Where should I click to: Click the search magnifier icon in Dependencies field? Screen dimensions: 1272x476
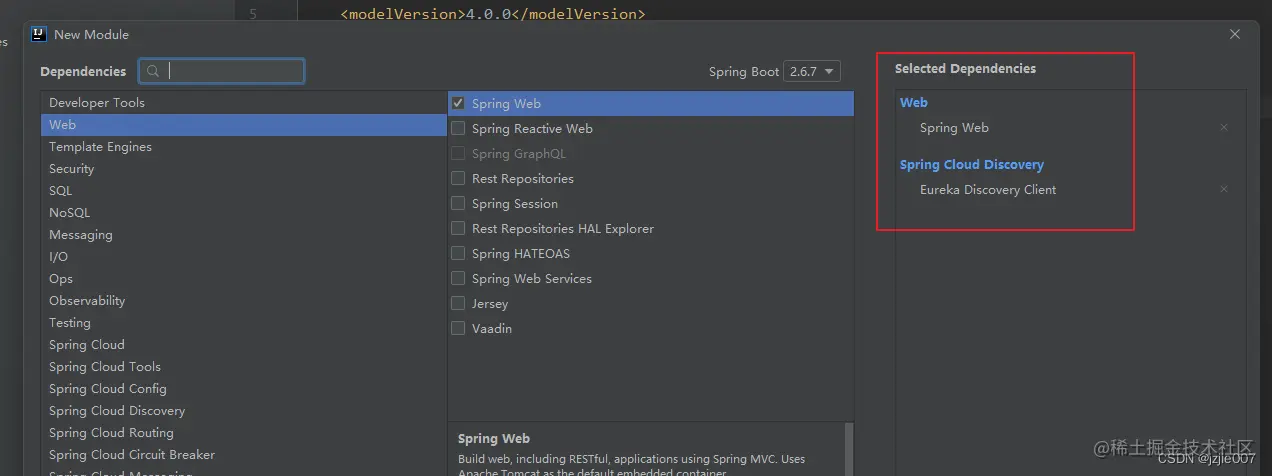[x=153, y=71]
